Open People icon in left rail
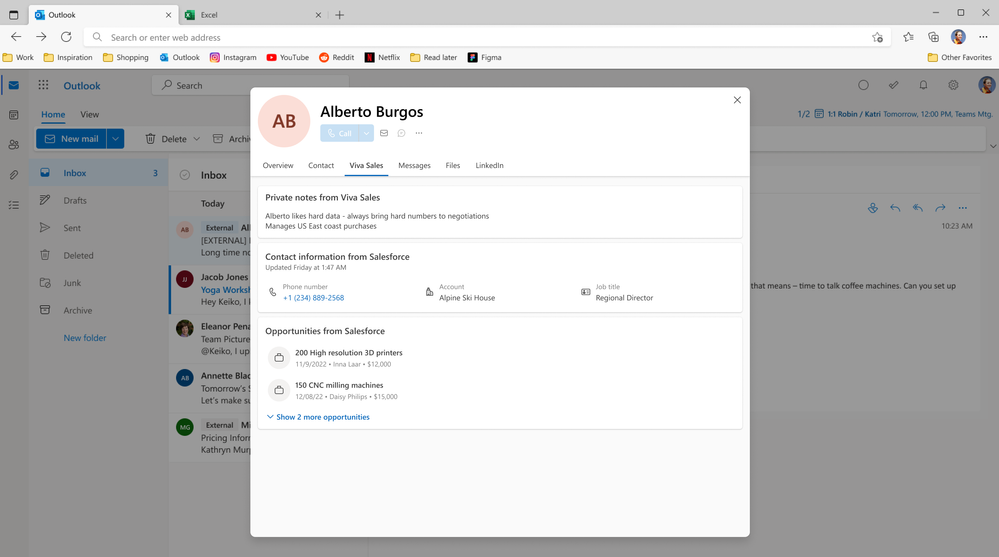 [x=14, y=145]
